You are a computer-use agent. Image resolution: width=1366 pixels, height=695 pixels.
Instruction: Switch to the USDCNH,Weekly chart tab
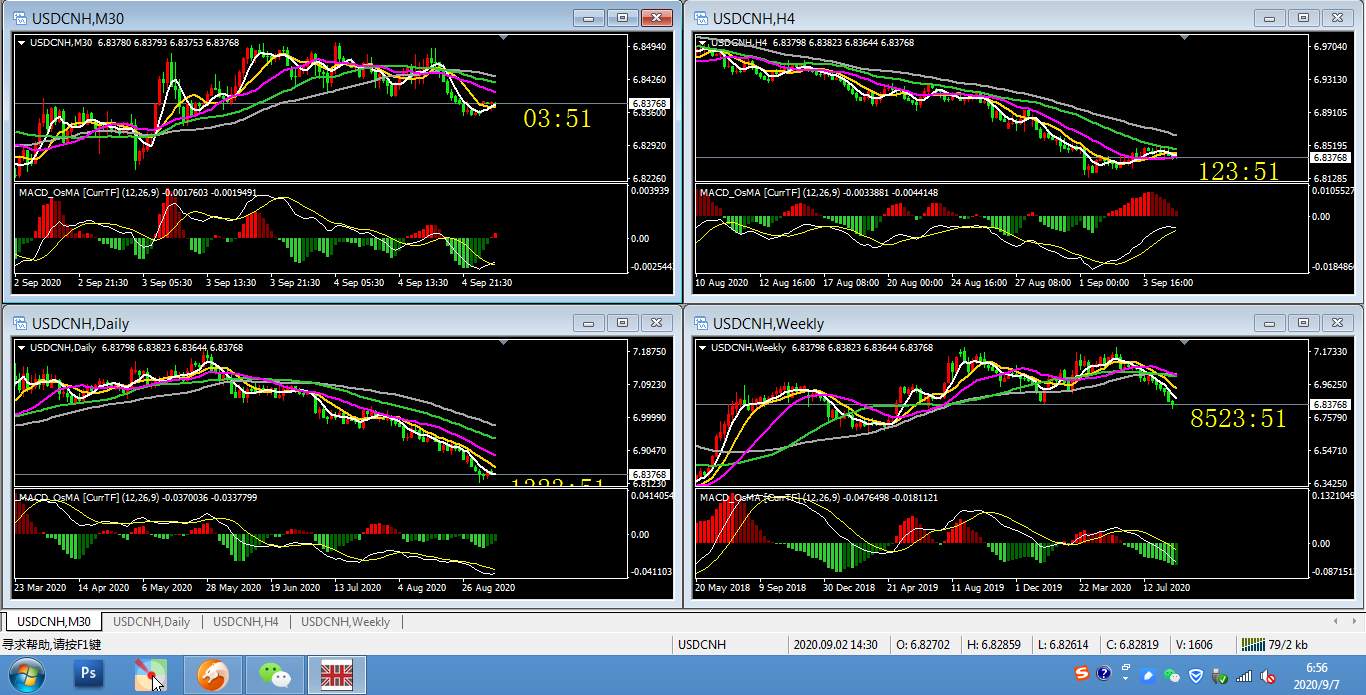tap(345, 622)
